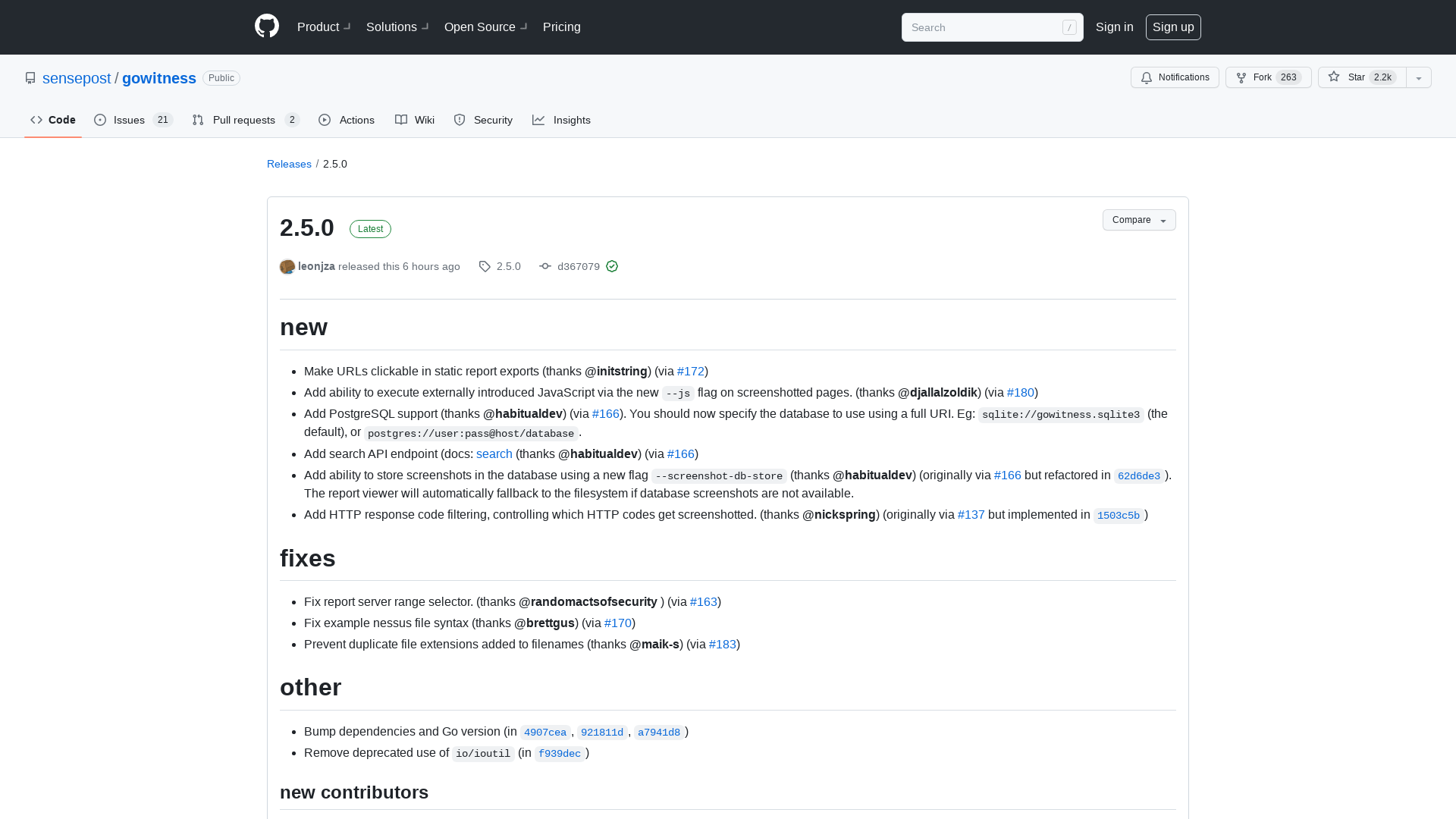Star the gowitness repository
This screenshot has width=1456, height=819.
tap(1362, 77)
